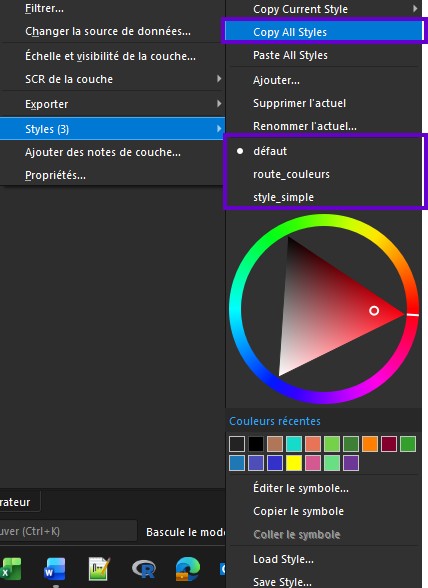Image resolution: width=428 pixels, height=588 pixels.
Task: Open Éditer le symbole...
Action: click(x=323, y=488)
